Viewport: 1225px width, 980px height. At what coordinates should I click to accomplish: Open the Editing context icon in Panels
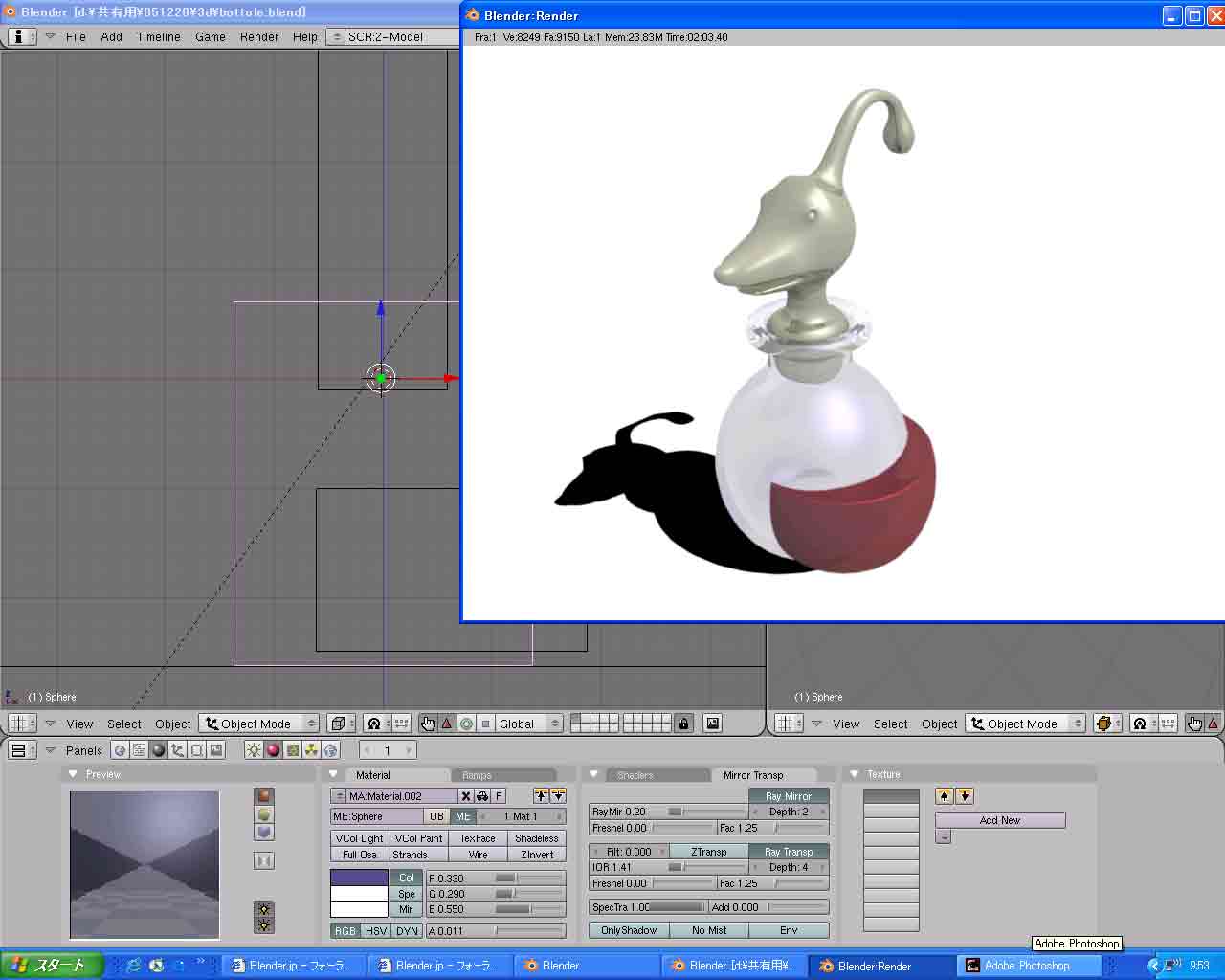tap(197, 750)
